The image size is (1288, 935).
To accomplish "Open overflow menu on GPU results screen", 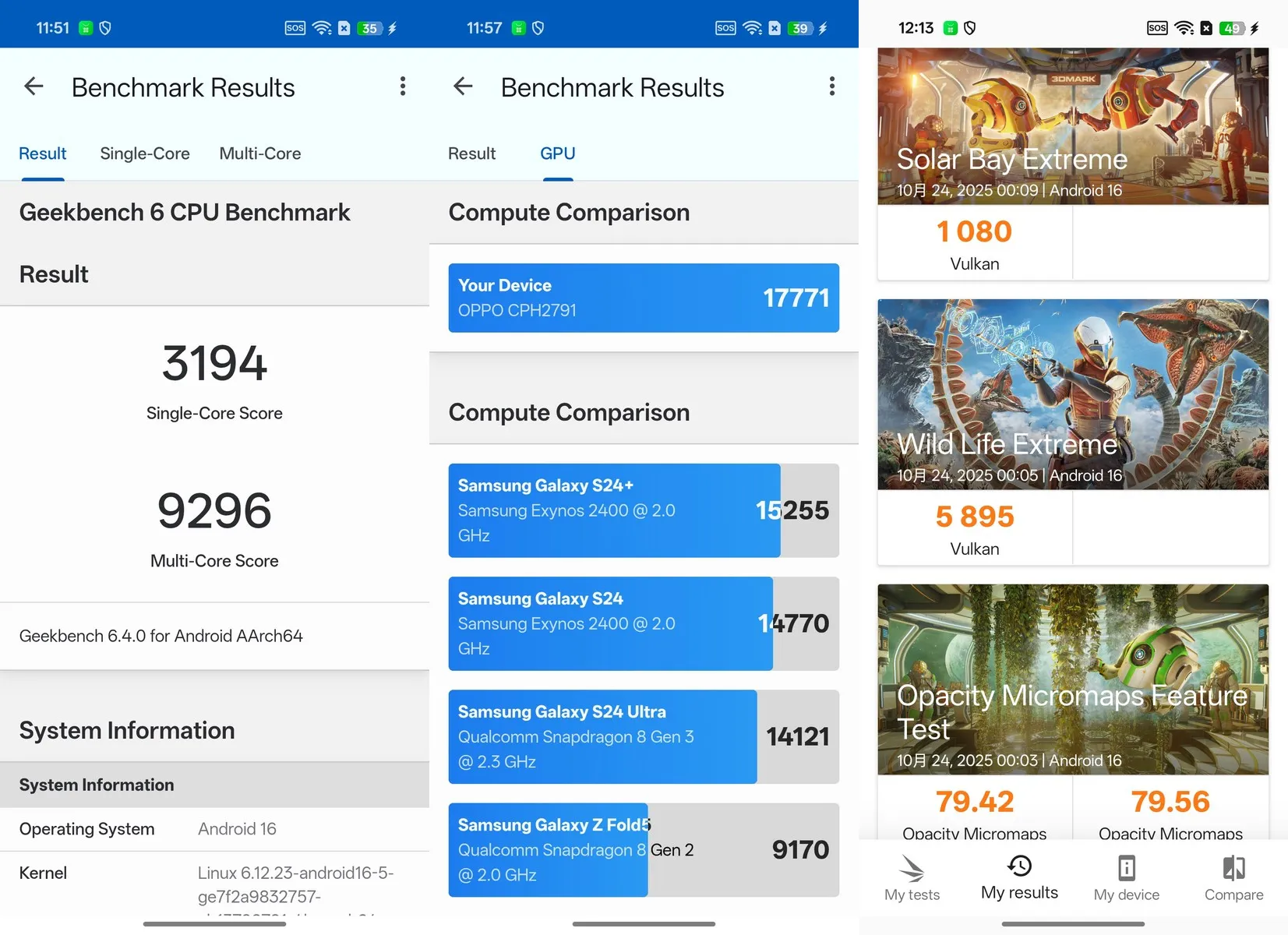I will [x=832, y=86].
